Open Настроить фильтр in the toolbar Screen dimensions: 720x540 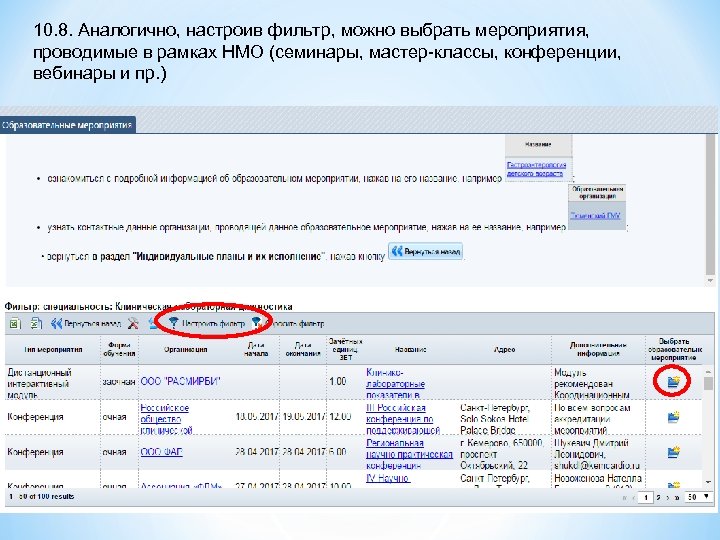click(x=207, y=323)
